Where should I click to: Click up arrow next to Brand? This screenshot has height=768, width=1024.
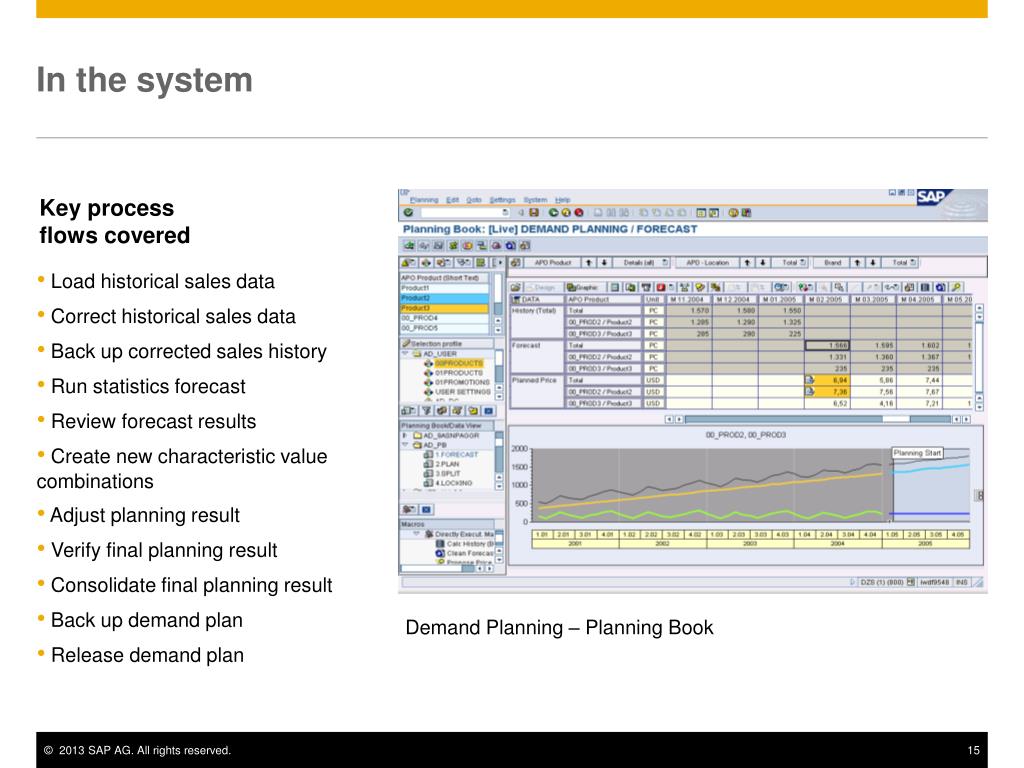(x=857, y=263)
